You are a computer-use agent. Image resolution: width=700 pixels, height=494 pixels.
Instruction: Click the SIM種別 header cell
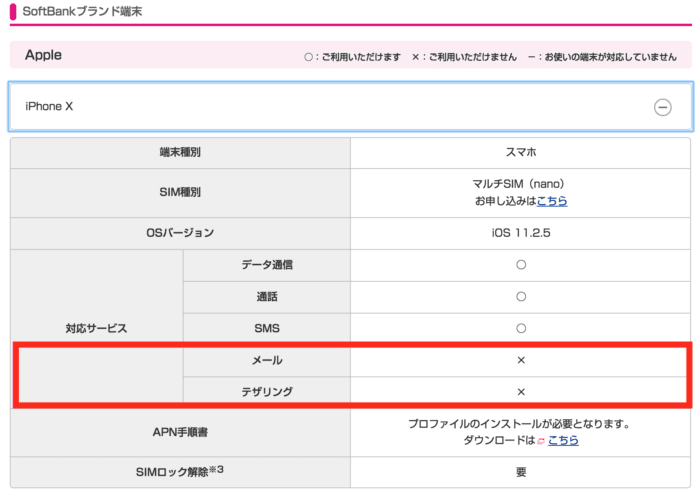pyautogui.click(x=180, y=192)
